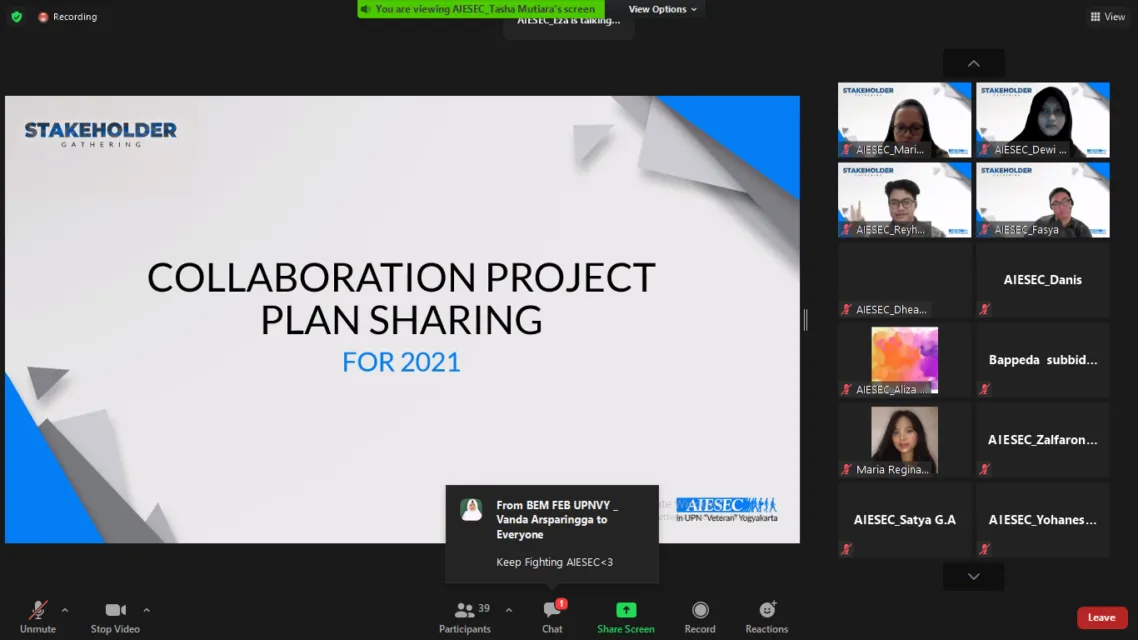This screenshot has width=1138, height=640.
Task: Show next participants with down chevron
Action: (974, 577)
